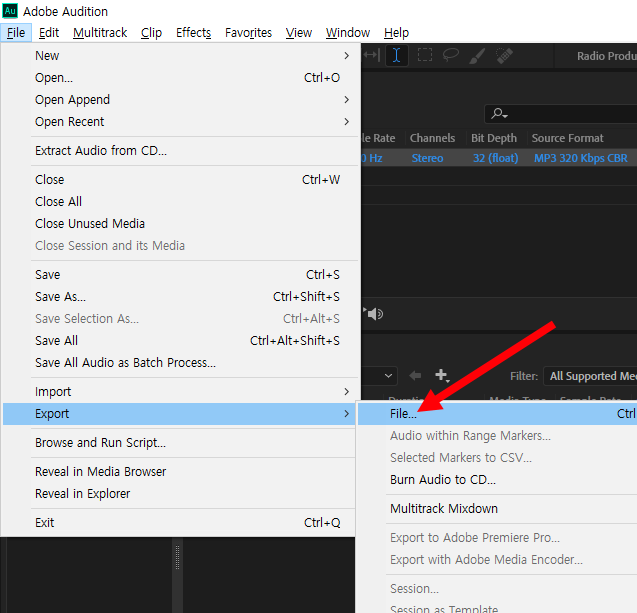Select the Slip tool icon
The width and height of the screenshot is (637, 613).
tap(371, 55)
